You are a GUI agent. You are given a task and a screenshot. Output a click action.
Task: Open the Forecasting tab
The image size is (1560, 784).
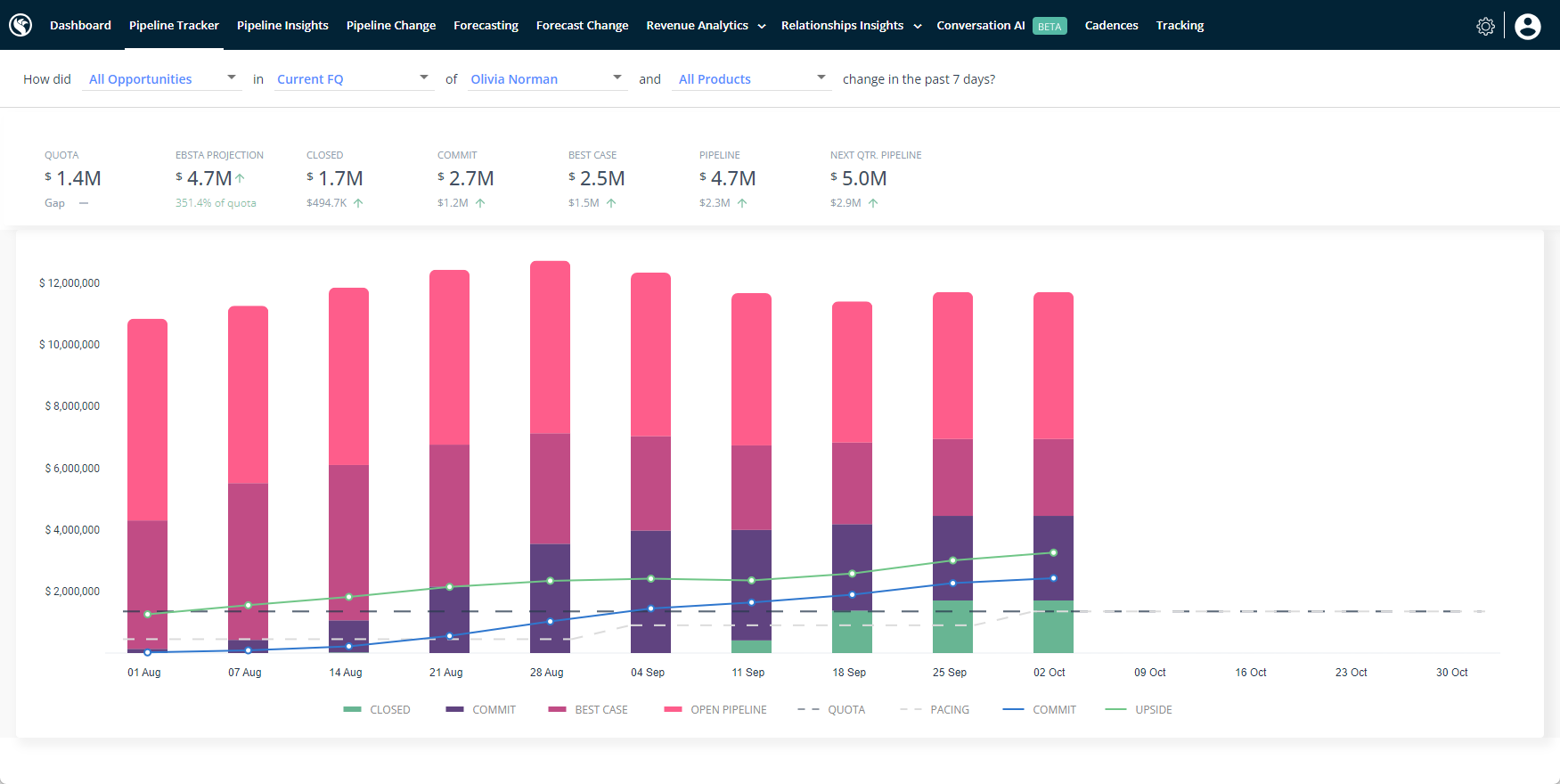click(486, 26)
